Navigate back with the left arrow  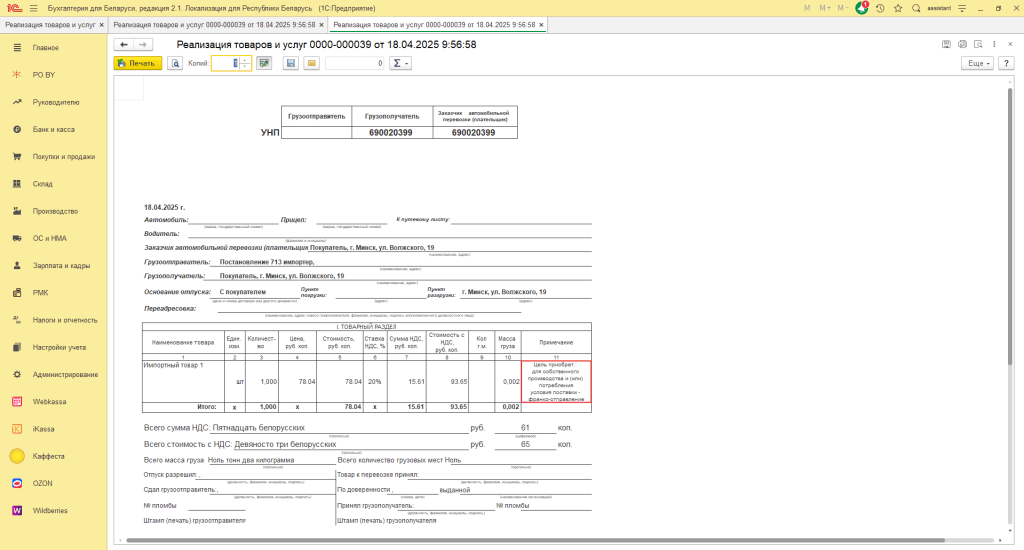click(123, 44)
